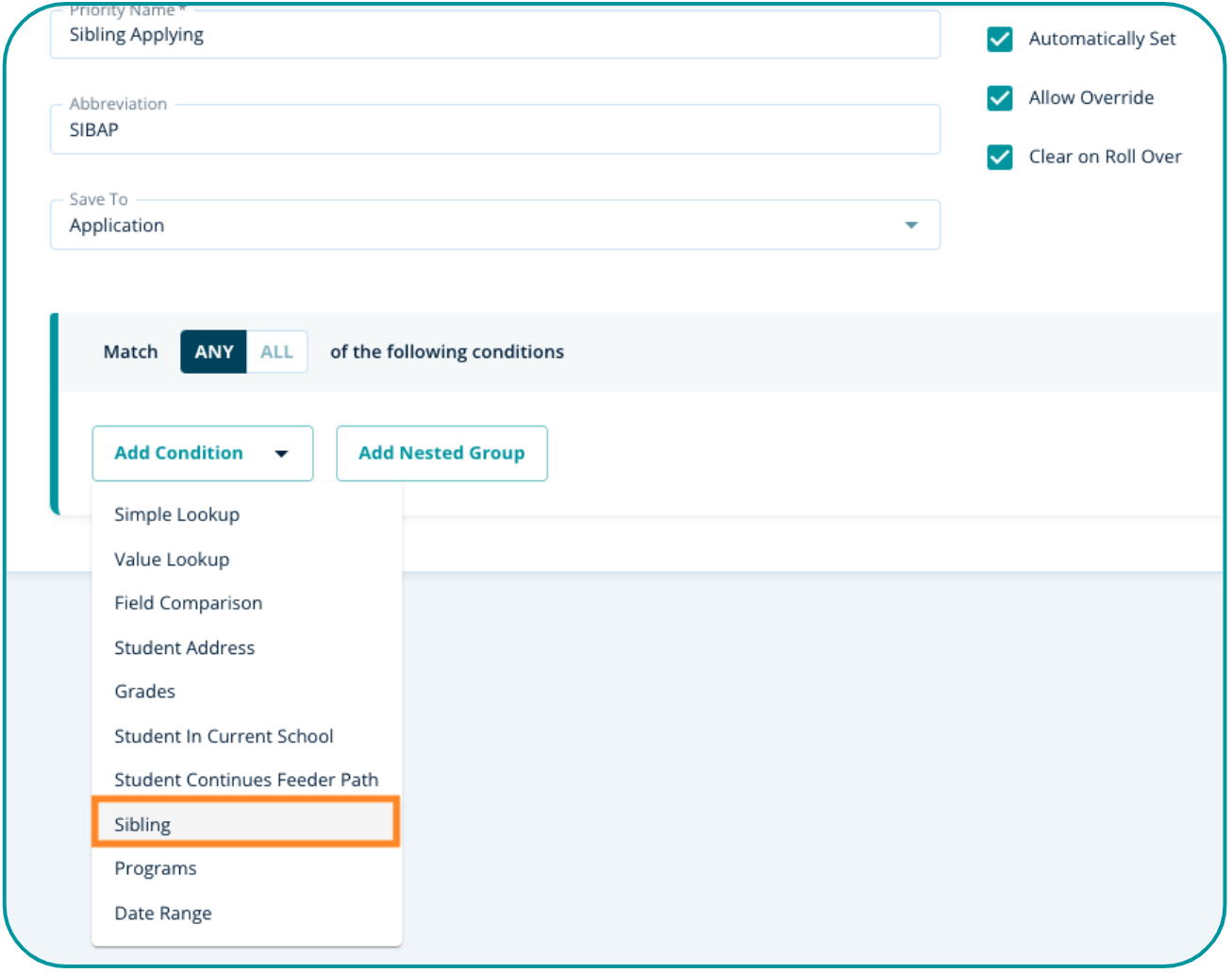Choose Programs from condition menu
This screenshot has width=1232, height=973.
click(156, 869)
